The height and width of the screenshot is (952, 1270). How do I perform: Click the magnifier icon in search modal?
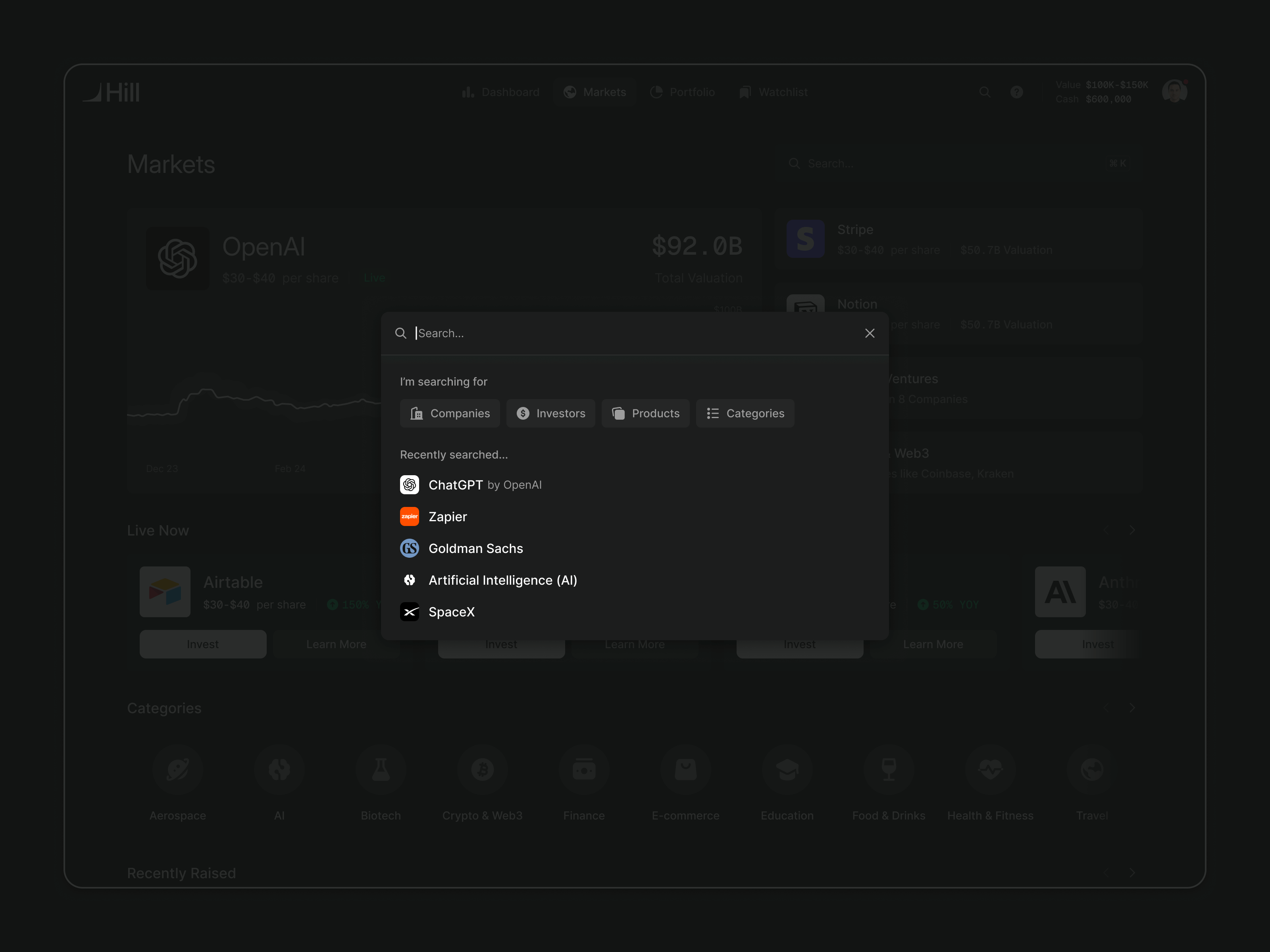401,334
